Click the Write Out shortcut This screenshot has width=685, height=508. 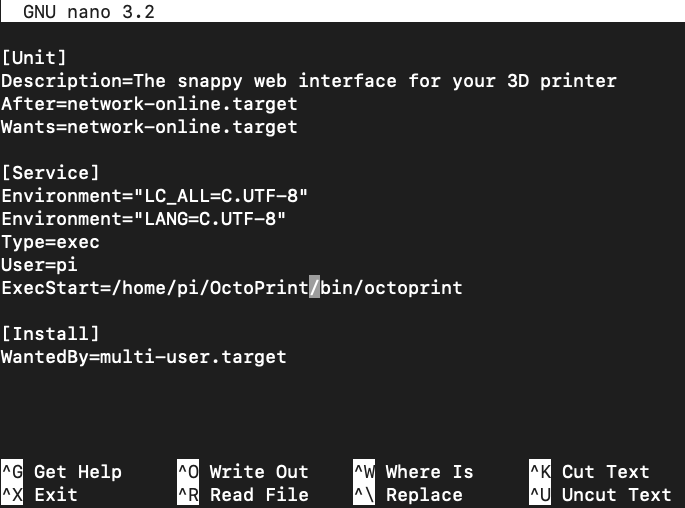pos(259,472)
